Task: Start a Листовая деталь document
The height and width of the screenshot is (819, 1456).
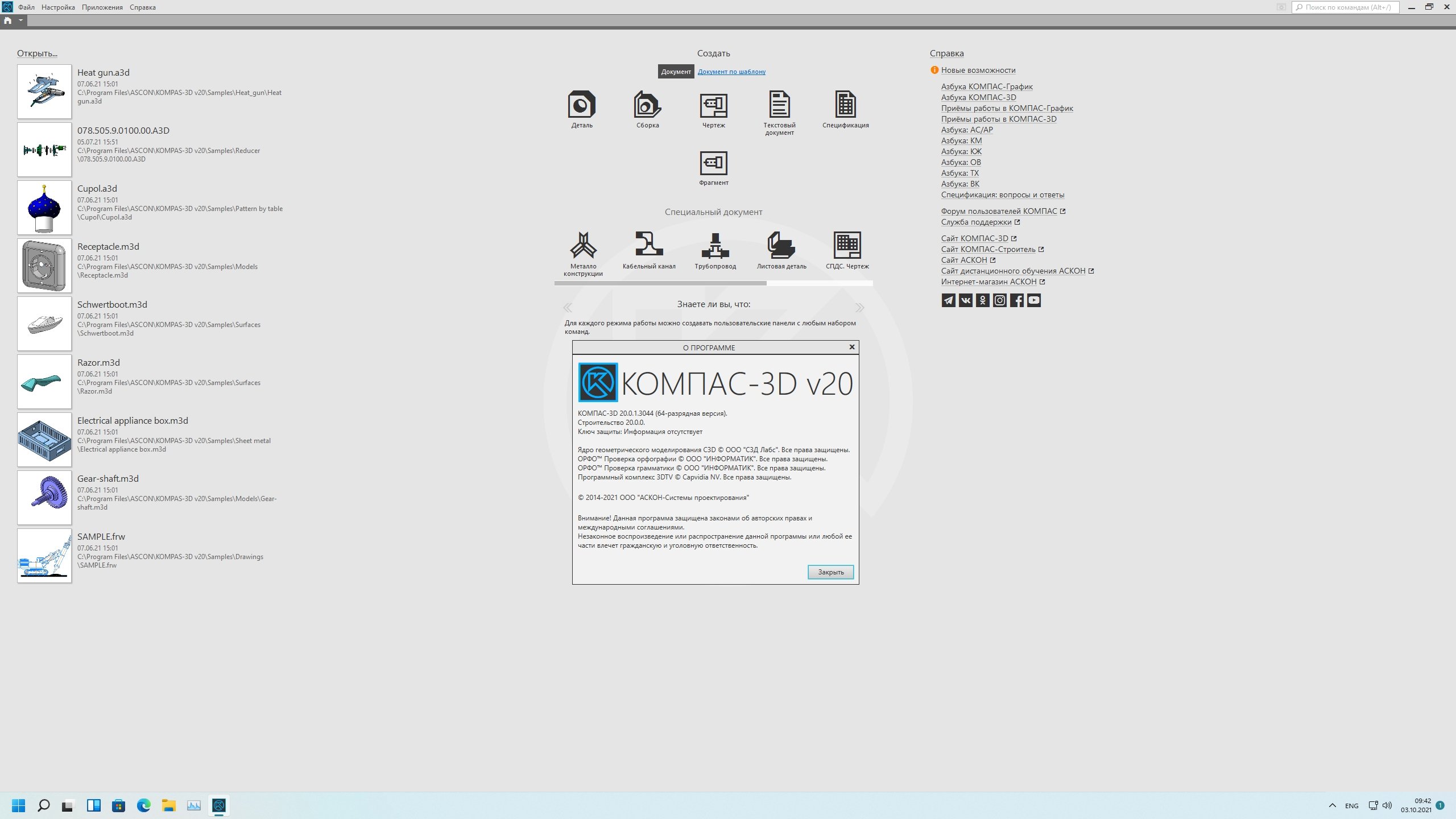Action: (781, 246)
